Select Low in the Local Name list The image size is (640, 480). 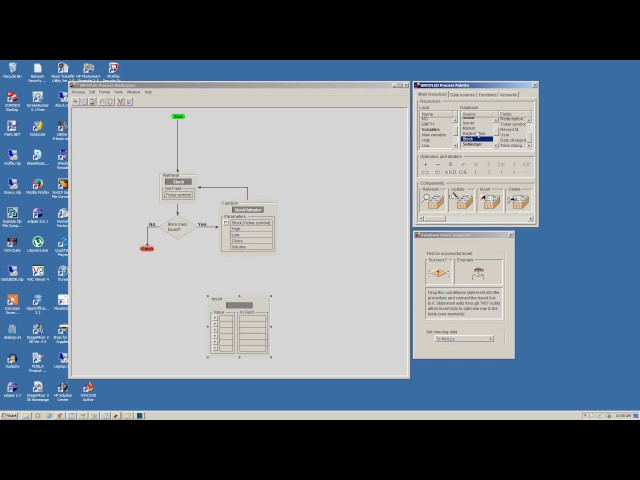coord(425,145)
